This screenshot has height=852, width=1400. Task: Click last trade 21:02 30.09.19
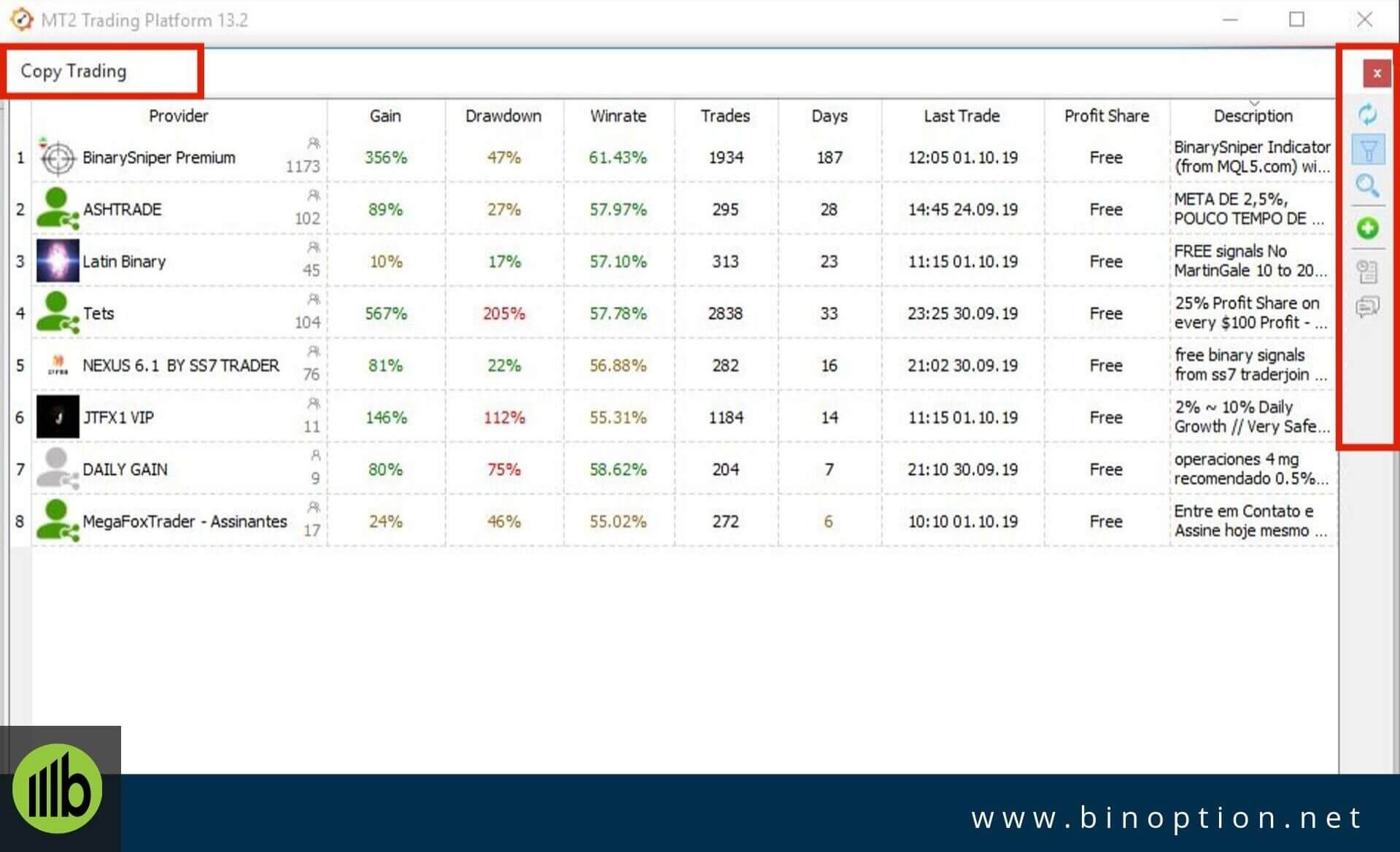(x=962, y=365)
